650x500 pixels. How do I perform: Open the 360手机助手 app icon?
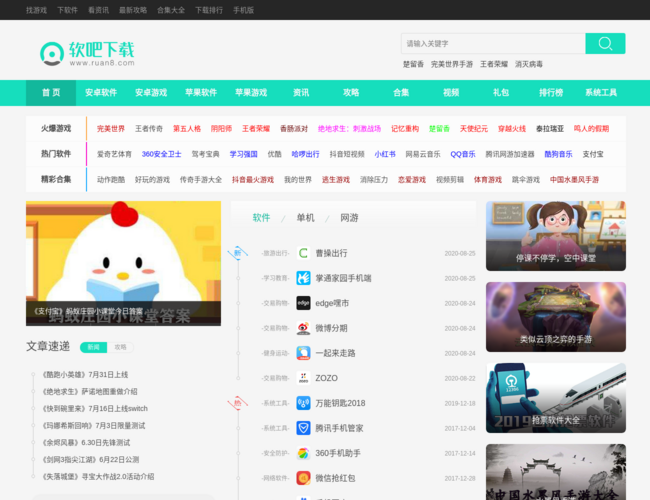coord(303,453)
